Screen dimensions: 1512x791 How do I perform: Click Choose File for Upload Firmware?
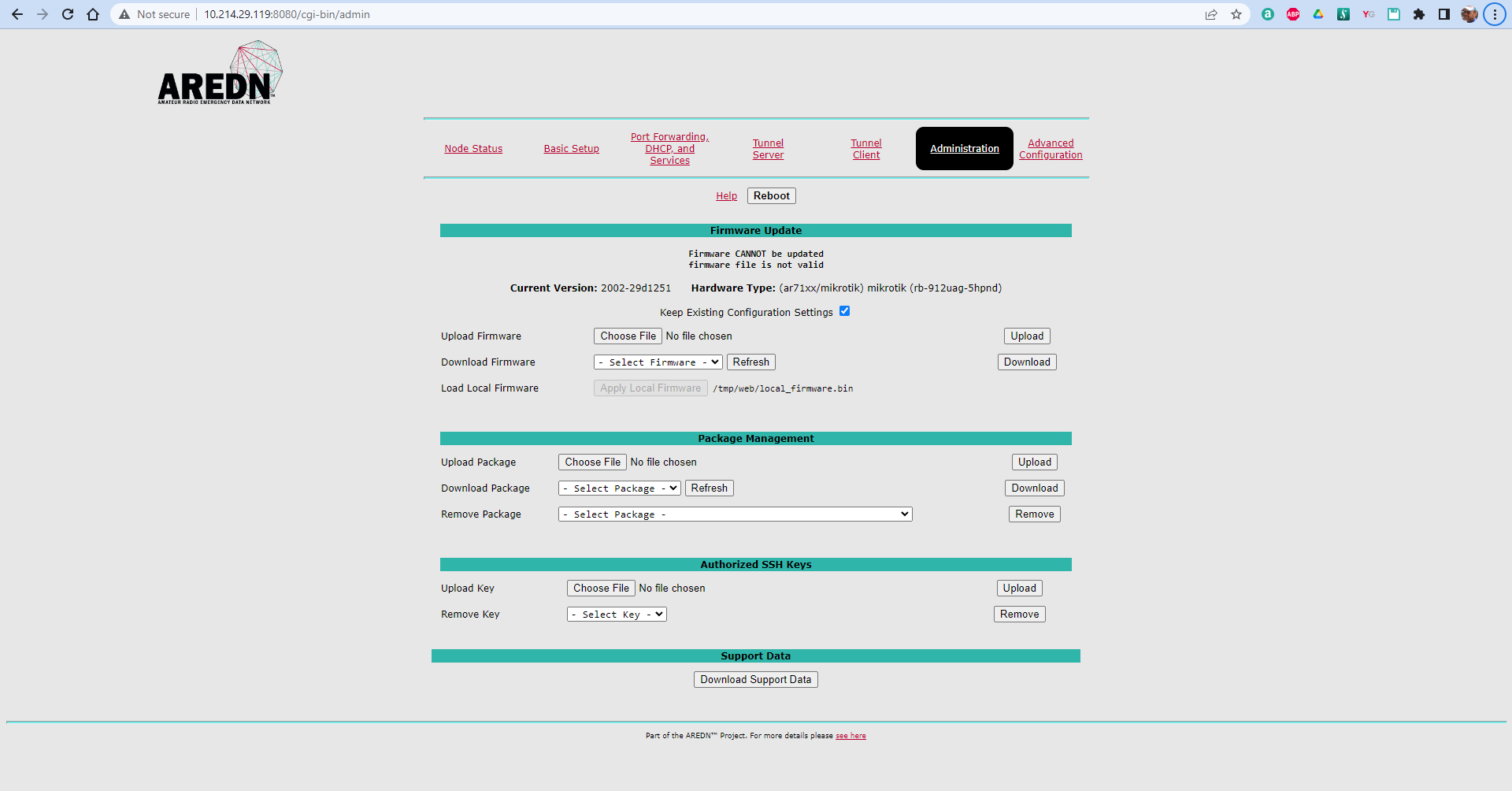point(628,336)
